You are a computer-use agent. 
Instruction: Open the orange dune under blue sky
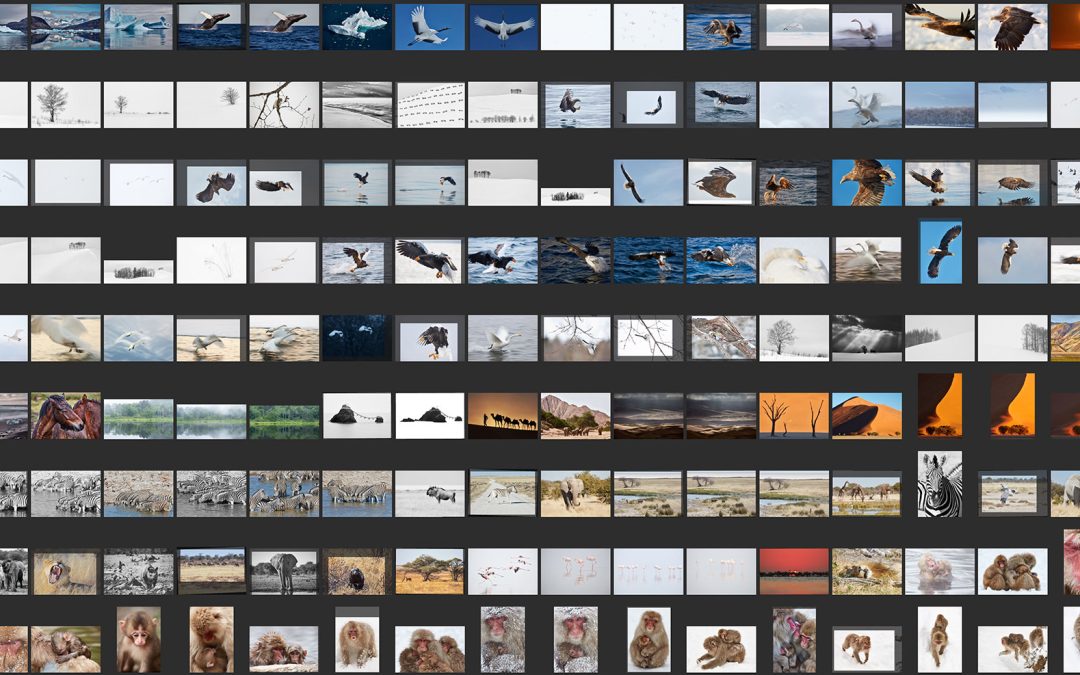[x=866, y=415]
